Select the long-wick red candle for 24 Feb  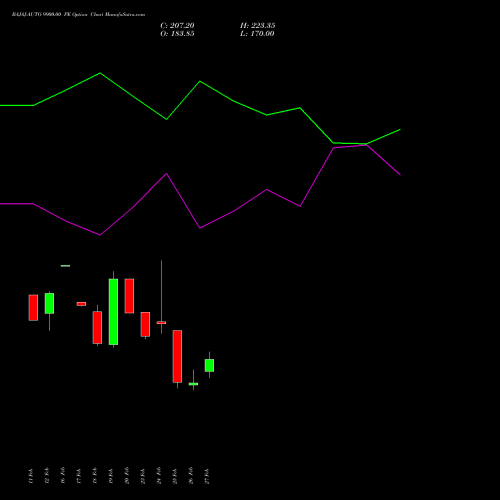[161, 322]
